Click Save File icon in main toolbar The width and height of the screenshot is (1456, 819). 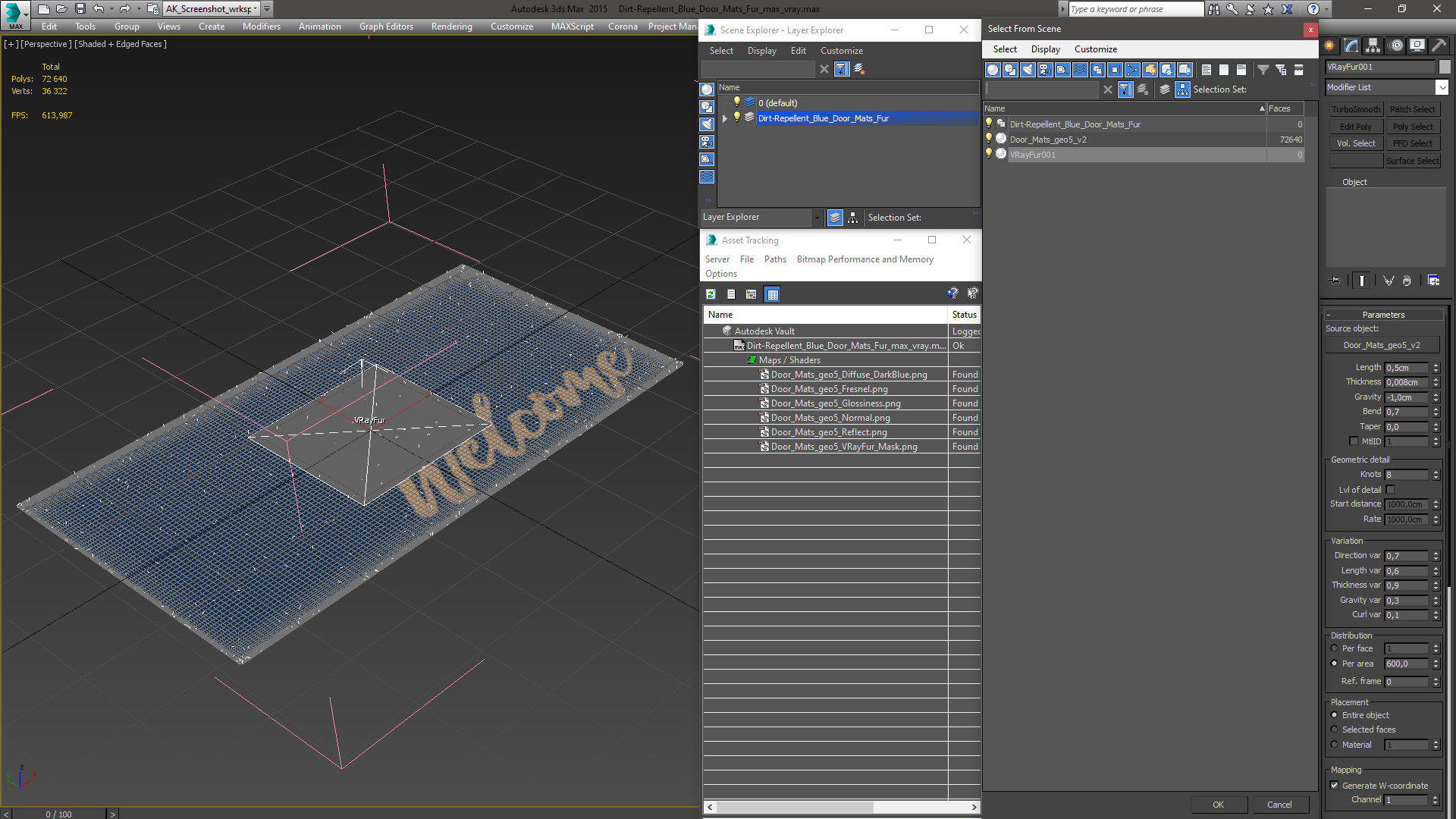pos(80,9)
